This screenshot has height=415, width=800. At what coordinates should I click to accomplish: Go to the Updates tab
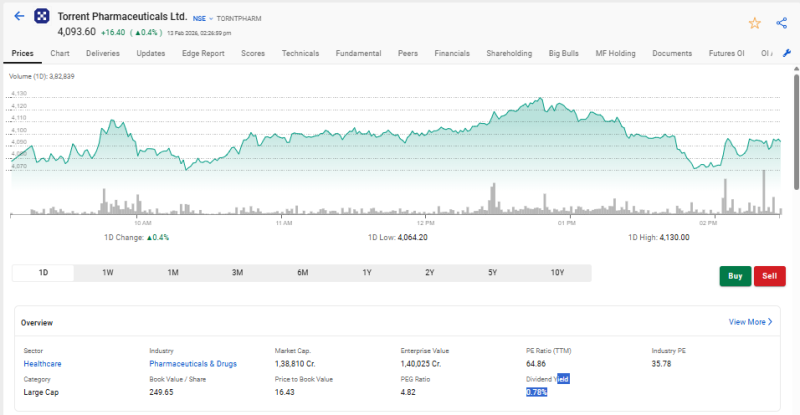pos(151,53)
